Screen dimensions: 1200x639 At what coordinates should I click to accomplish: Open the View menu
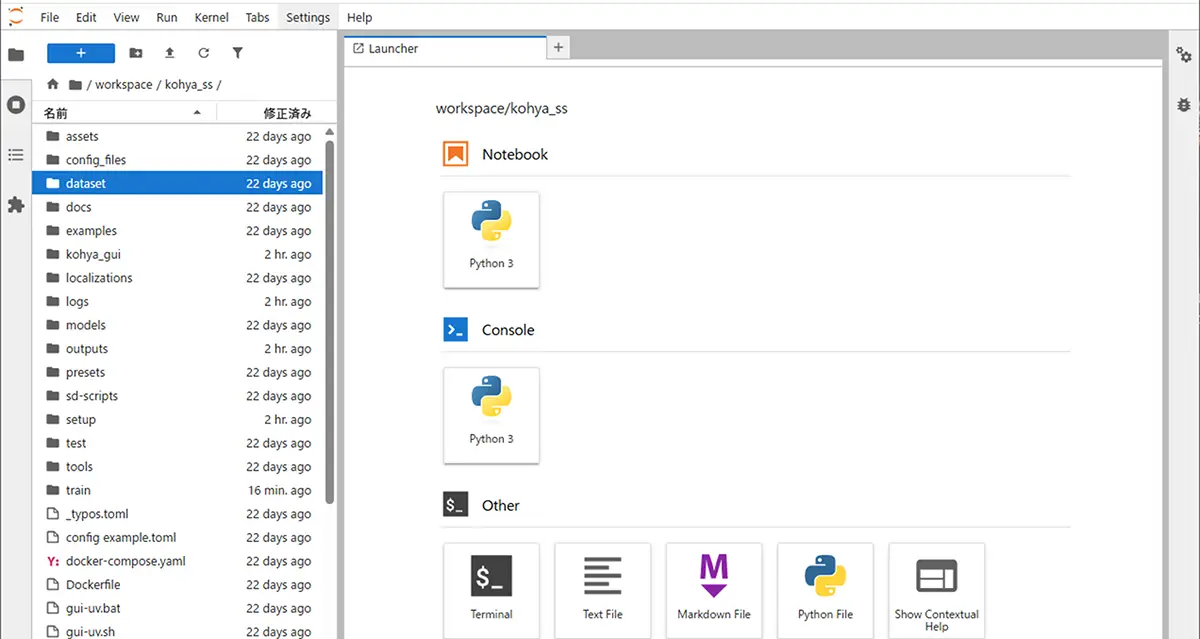127,17
